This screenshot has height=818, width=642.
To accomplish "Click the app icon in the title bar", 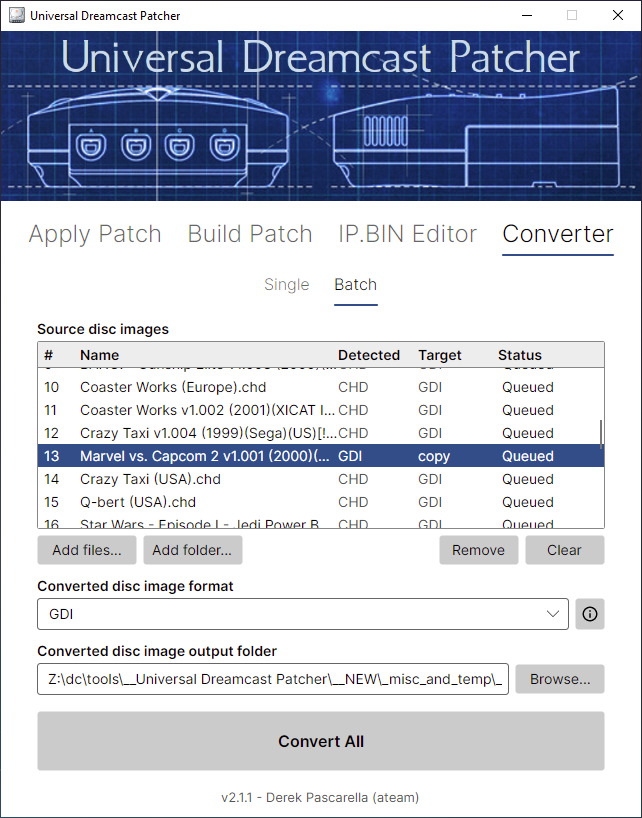I will point(17,15).
